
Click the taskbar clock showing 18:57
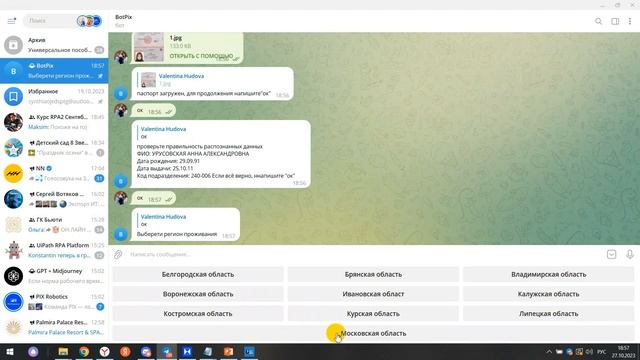coord(623,351)
